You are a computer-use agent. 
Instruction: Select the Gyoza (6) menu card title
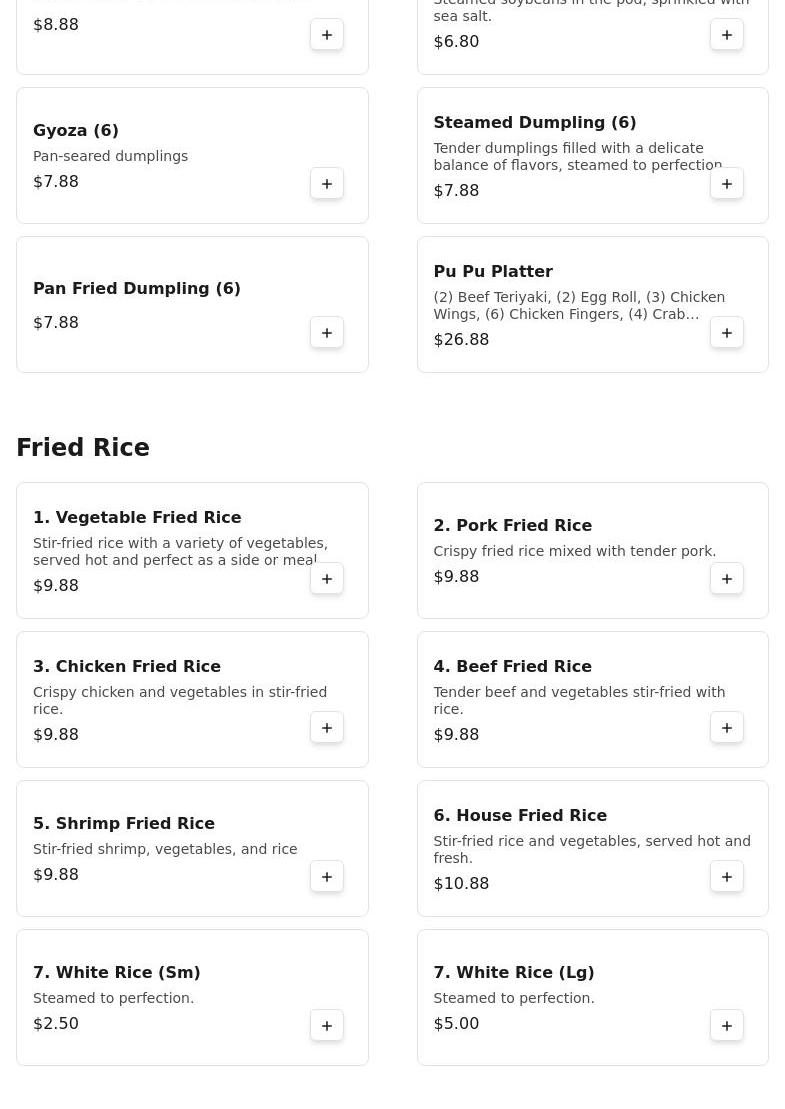[x=76, y=131]
